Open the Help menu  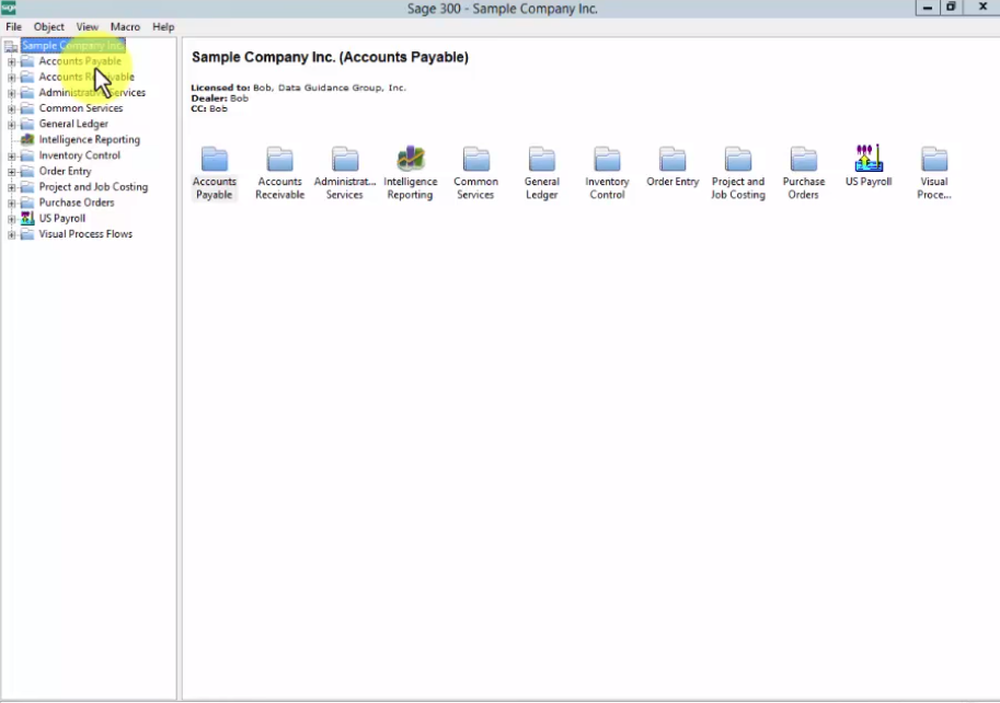[163, 27]
